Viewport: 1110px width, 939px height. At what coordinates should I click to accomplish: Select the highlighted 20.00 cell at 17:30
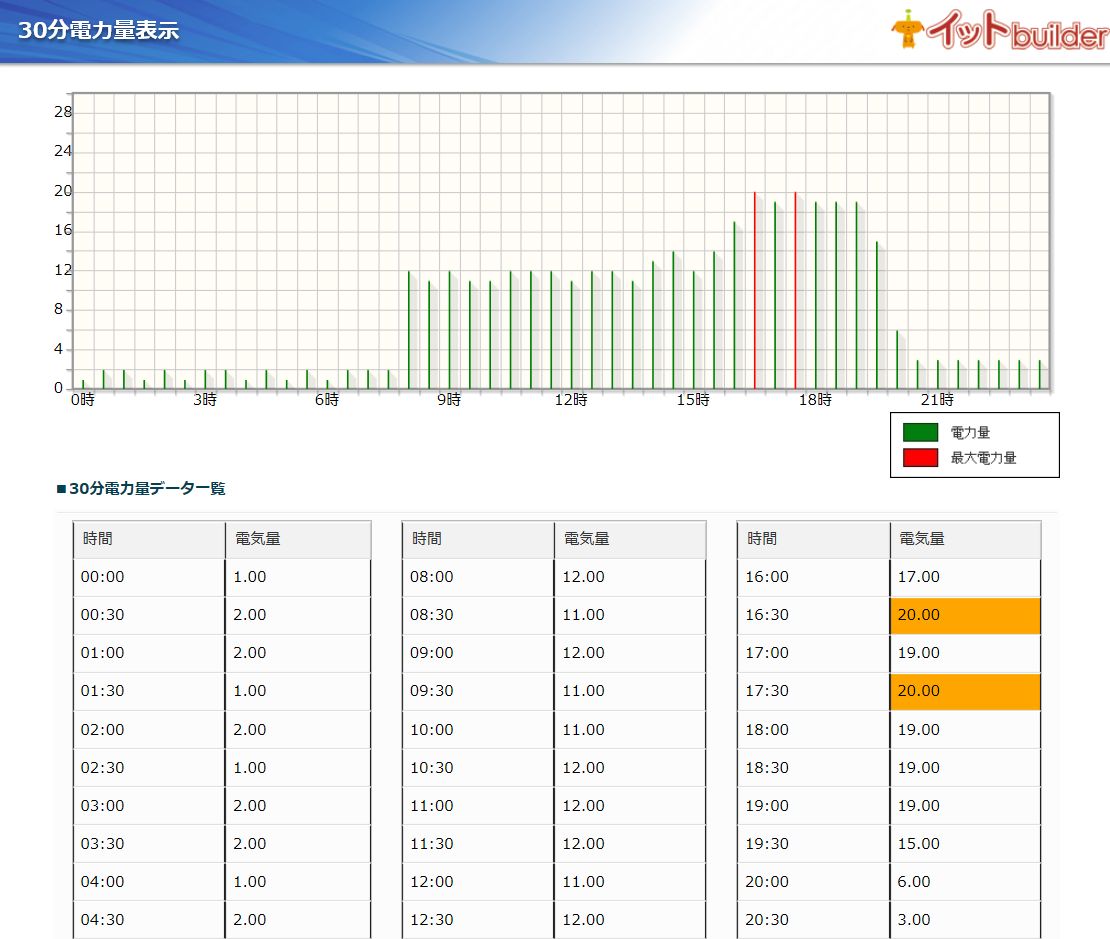point(964,691)
